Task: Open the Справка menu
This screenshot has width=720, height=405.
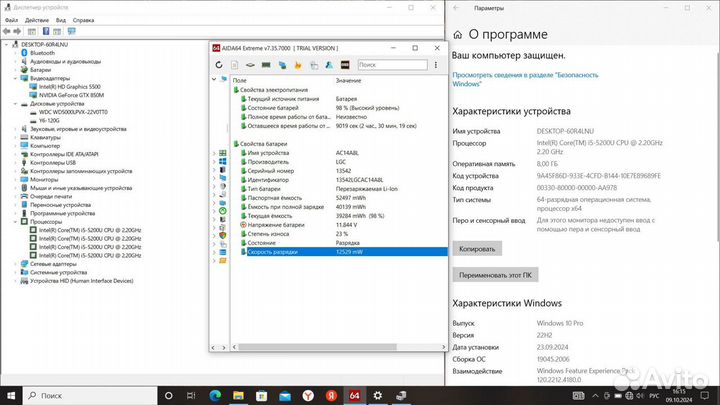Action: pyautogui.click(x=83, y=20)
